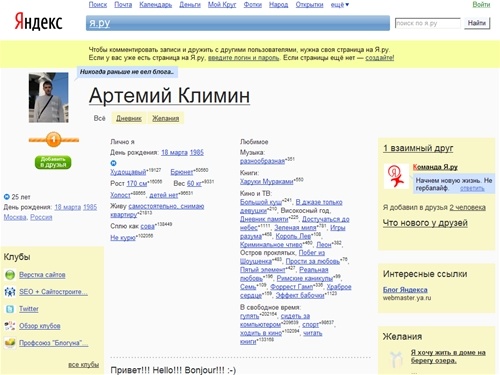Click the 170 см height link
This screenshot has width=500, height=375.
click(x=137, y=184)
